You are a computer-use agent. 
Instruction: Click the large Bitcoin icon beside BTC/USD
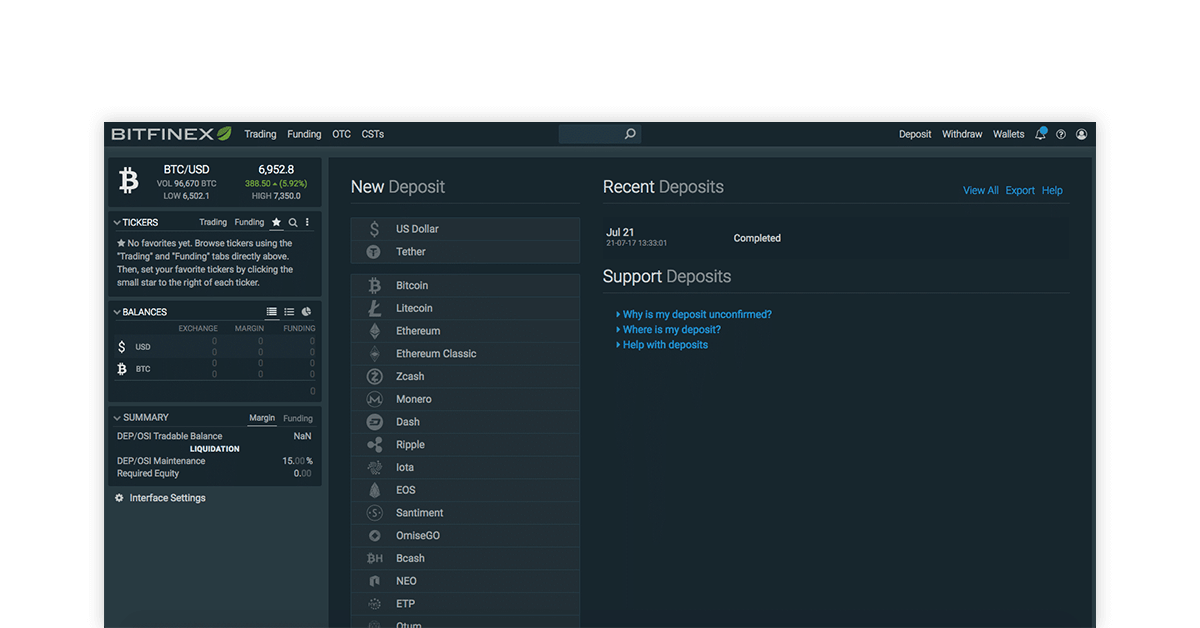coord(128,181)
